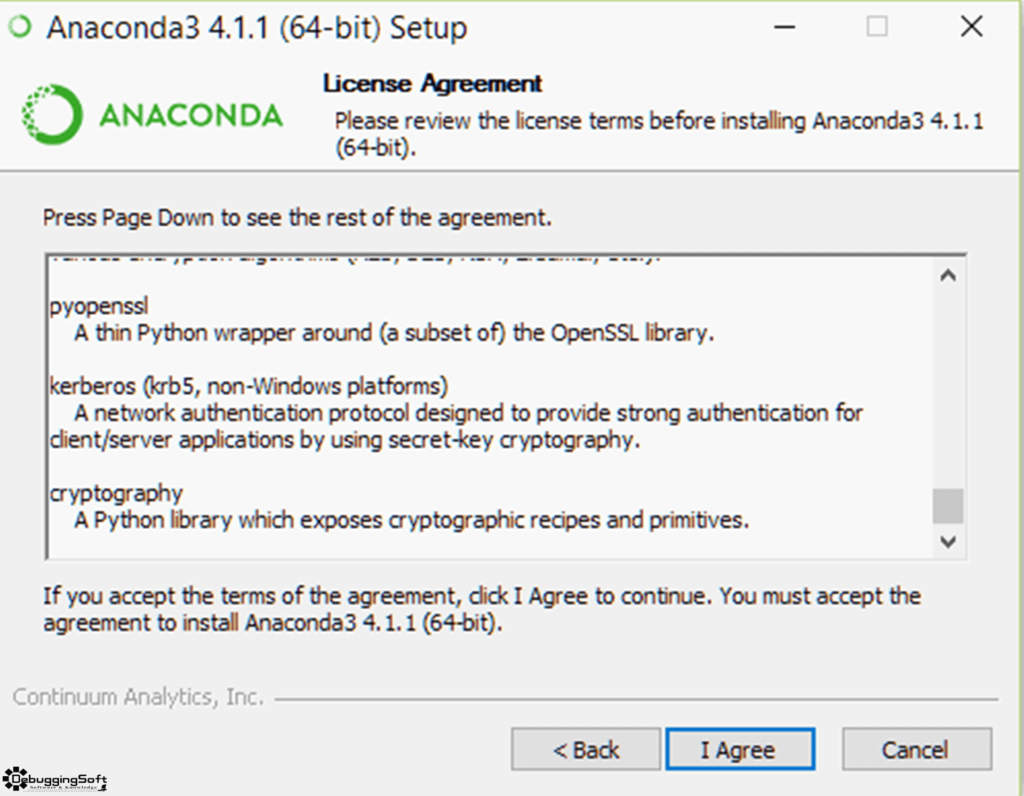Click the License Agreement header title
1024x796 pixels.
click(432, 84)
